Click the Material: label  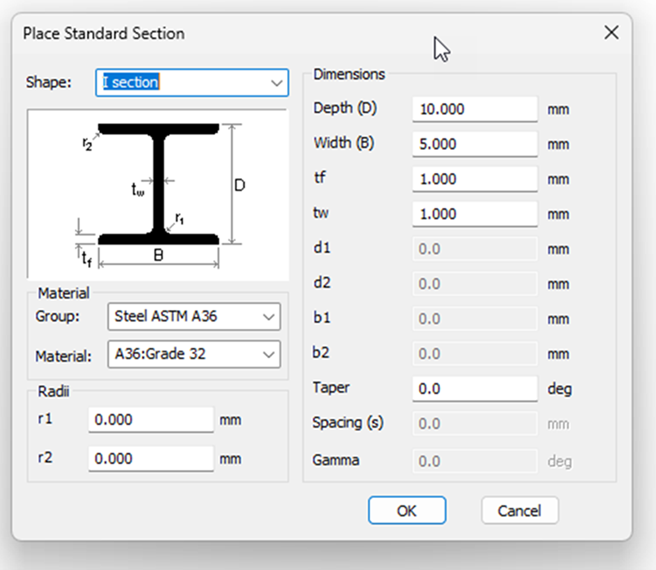click(x=64, y=357)
